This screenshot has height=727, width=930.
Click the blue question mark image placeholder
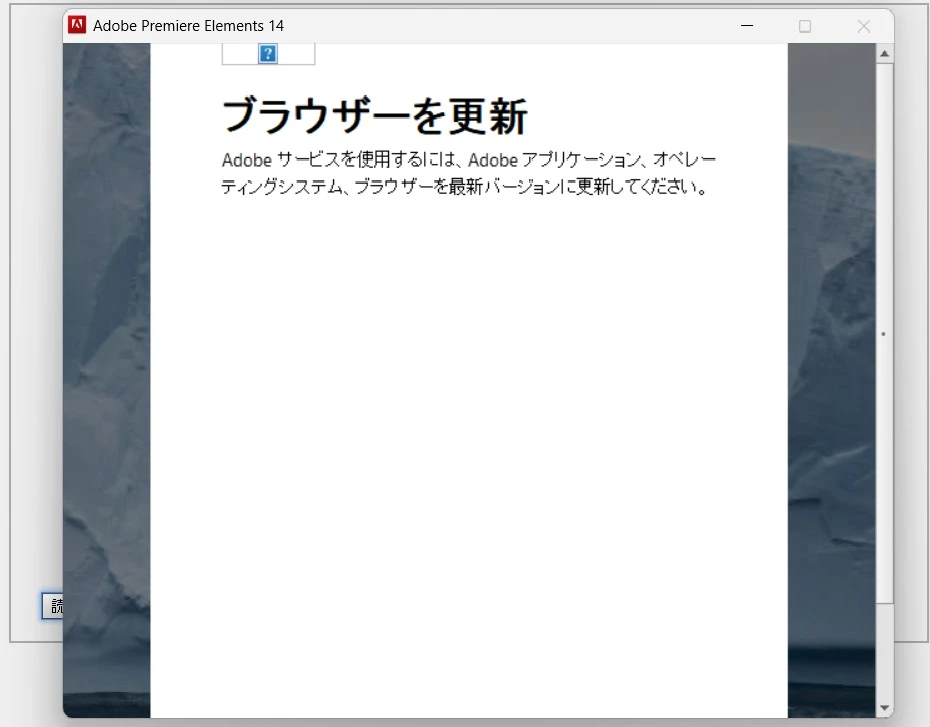tap(268, 54)
